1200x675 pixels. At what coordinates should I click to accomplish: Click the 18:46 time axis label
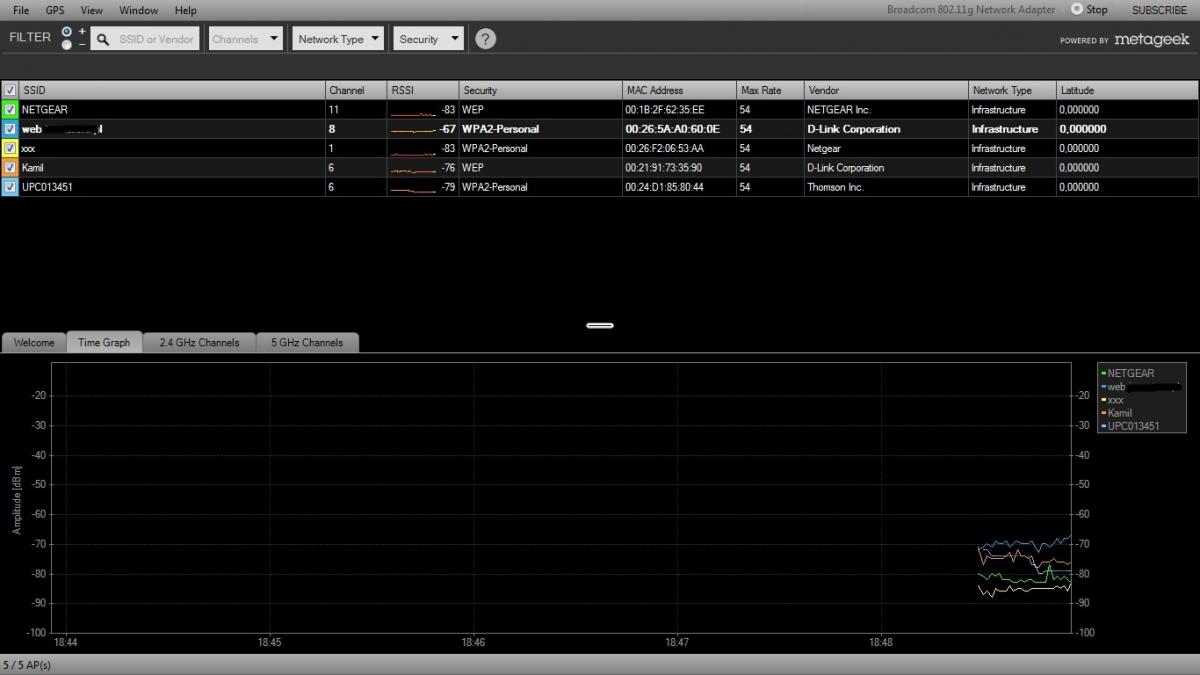pyautogui.click(x=473, y=643)
